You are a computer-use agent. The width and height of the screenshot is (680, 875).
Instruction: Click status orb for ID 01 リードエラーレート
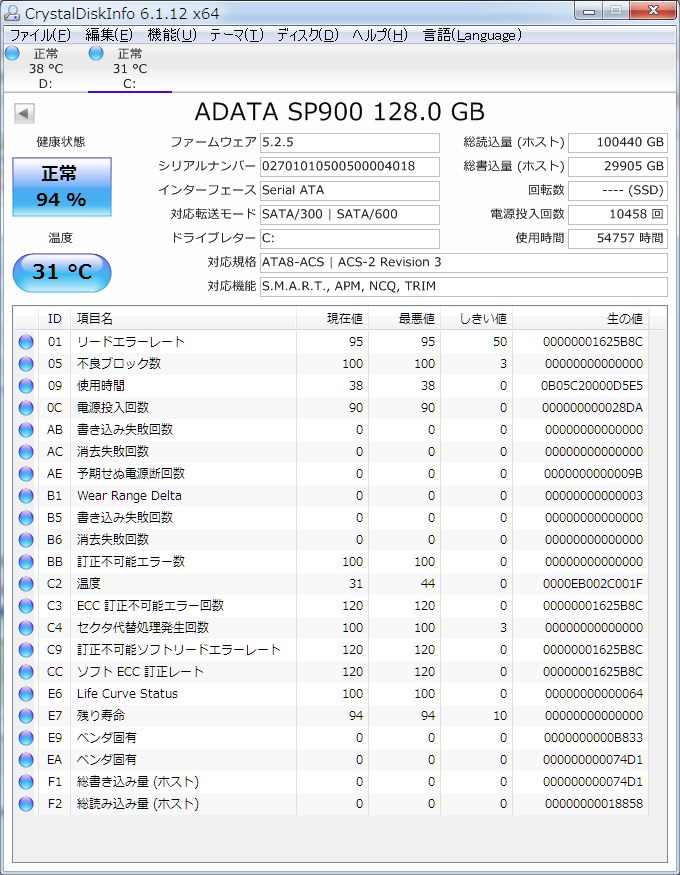(26, 342)
